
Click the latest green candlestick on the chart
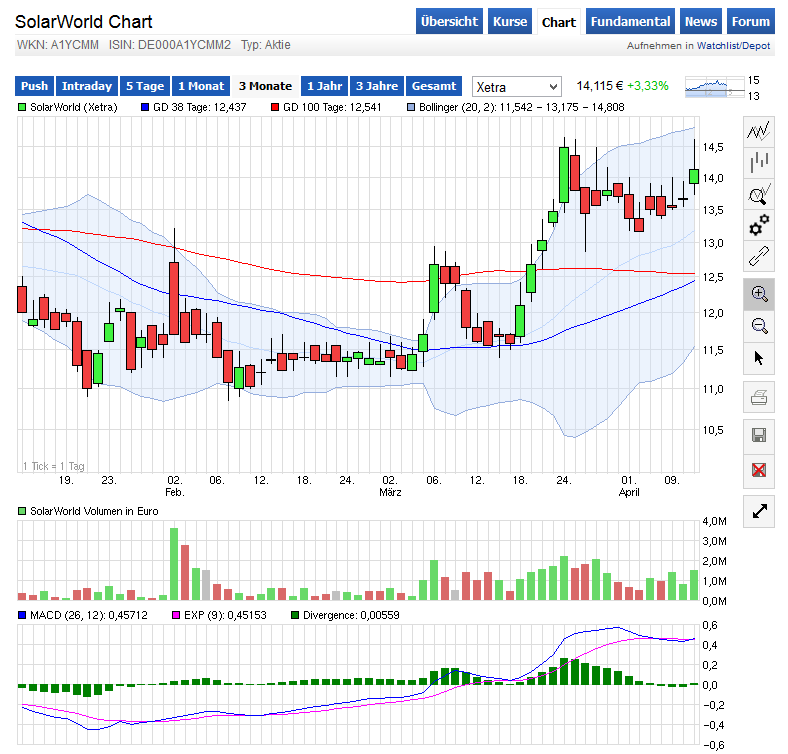pos(694,176)
